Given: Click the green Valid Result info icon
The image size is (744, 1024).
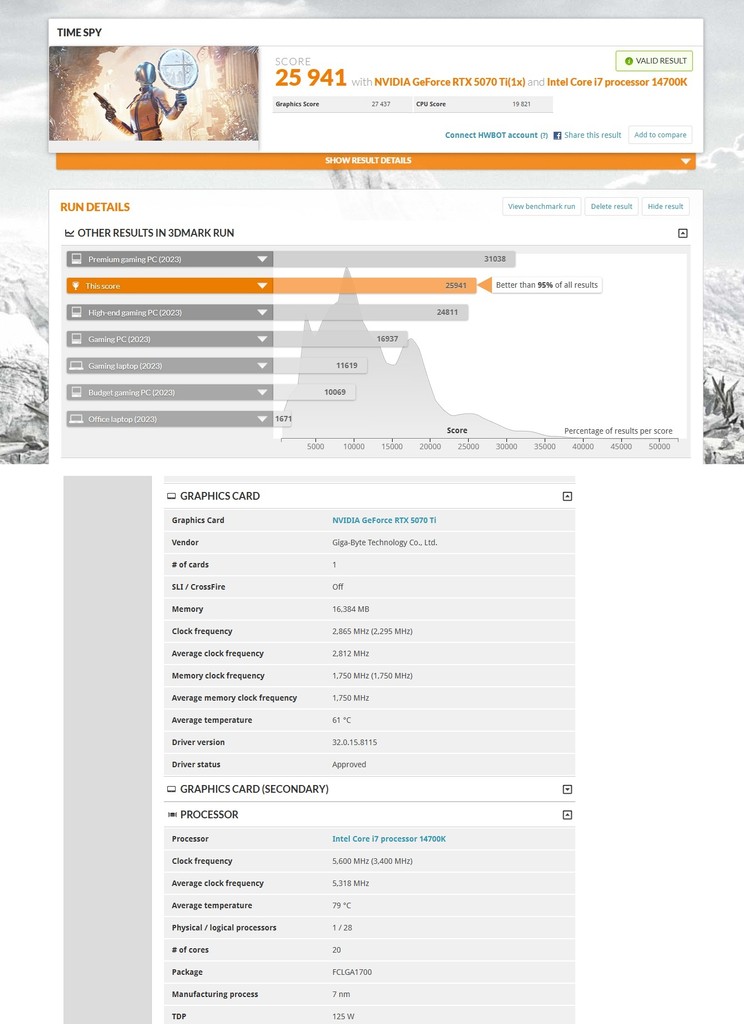Looking at the screenshot, I should (x=628, y=61).
